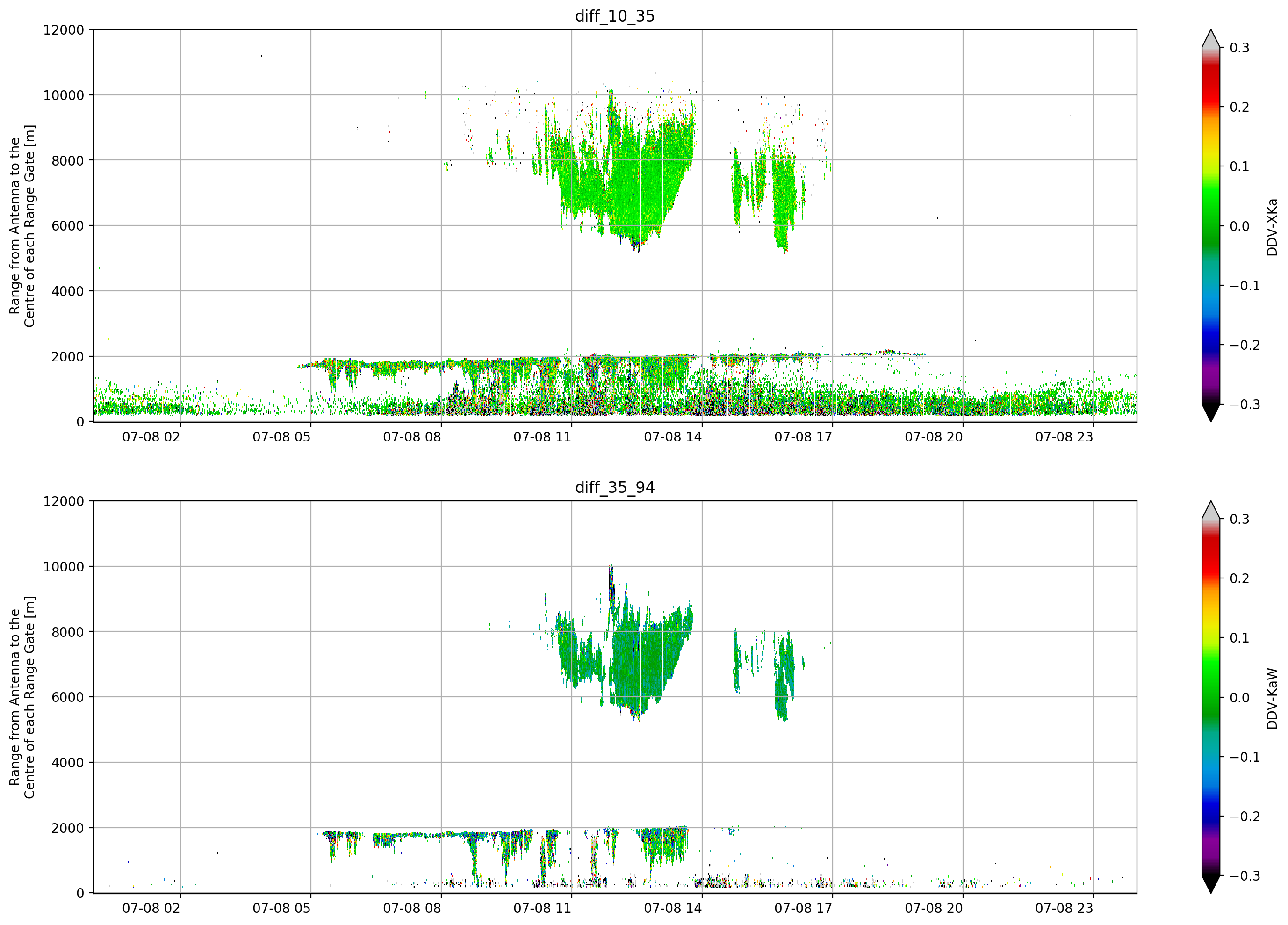
Task: Click the 0.3 tick on DDV-XKa colorbar
Action: coord(1239,48)
